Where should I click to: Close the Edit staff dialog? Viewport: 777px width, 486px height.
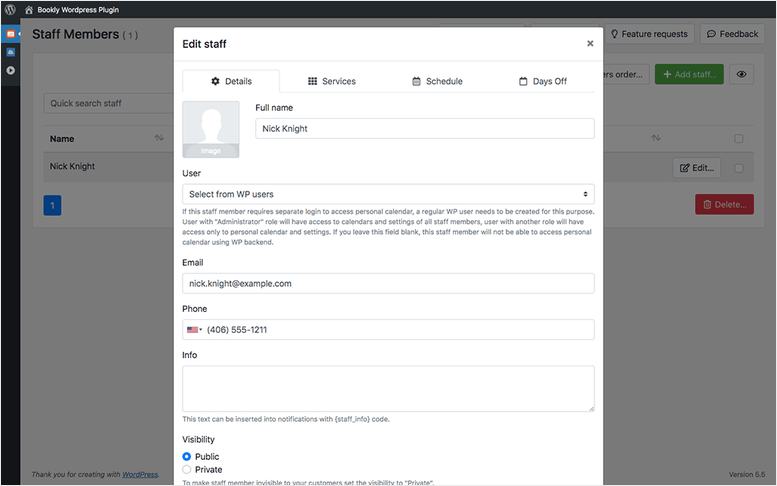590,44
